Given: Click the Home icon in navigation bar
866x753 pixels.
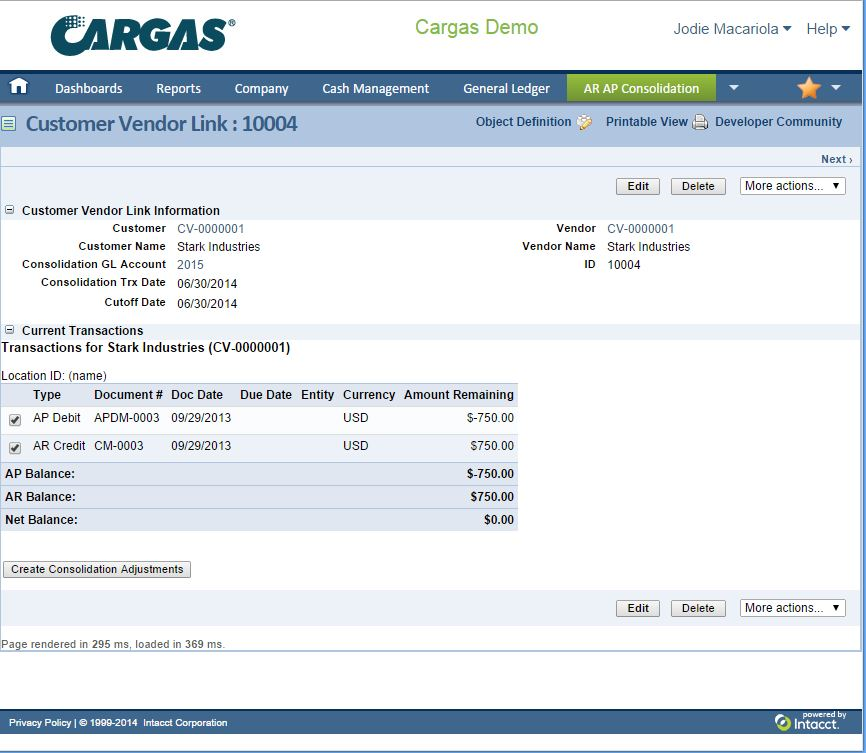Looking at the screenshot, I should point(18,87).
